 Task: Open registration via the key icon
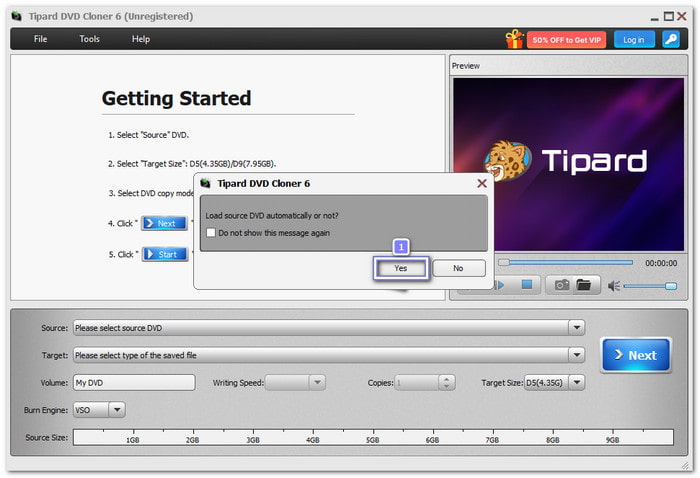[671, 39]
